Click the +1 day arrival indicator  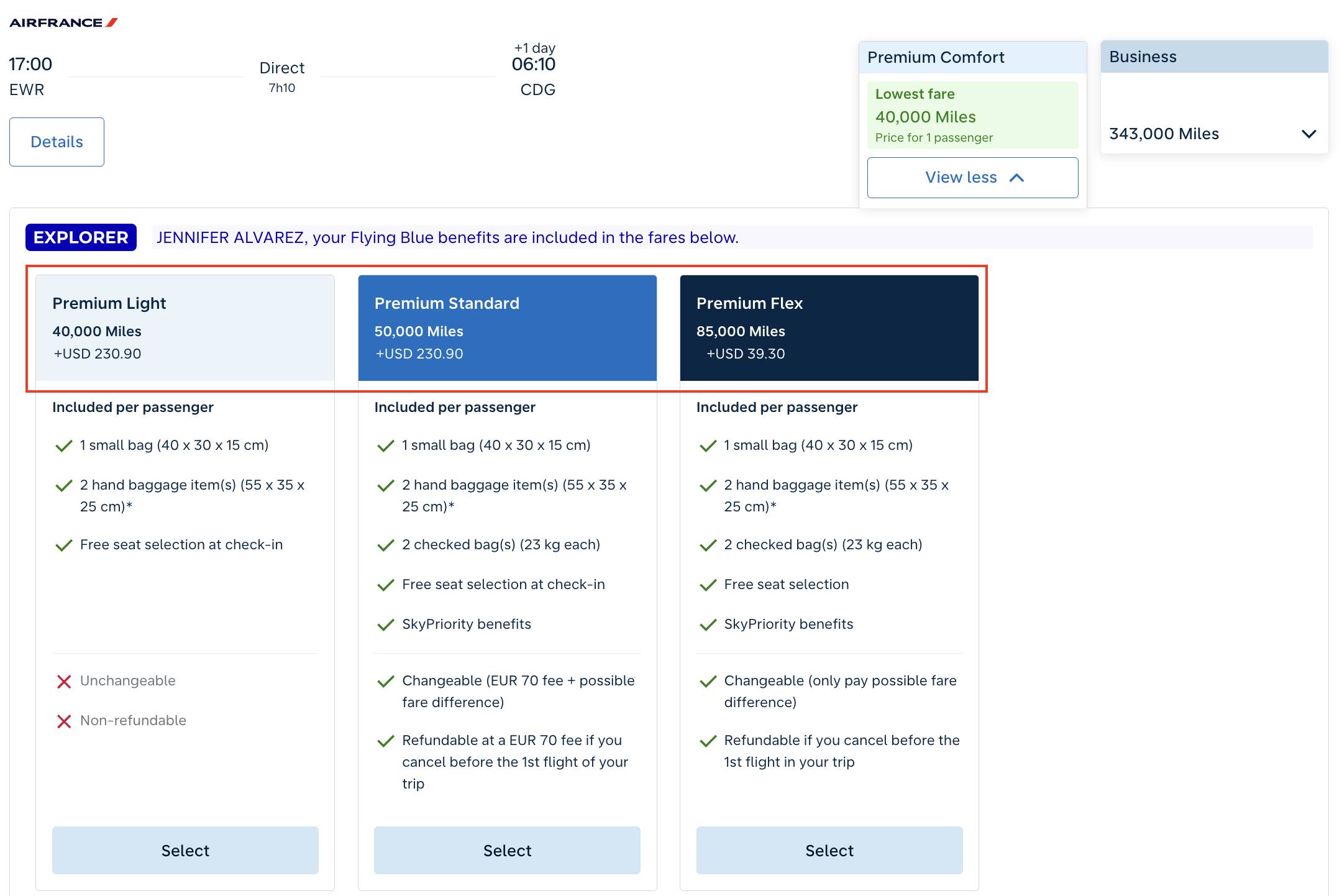pos(534,48)
